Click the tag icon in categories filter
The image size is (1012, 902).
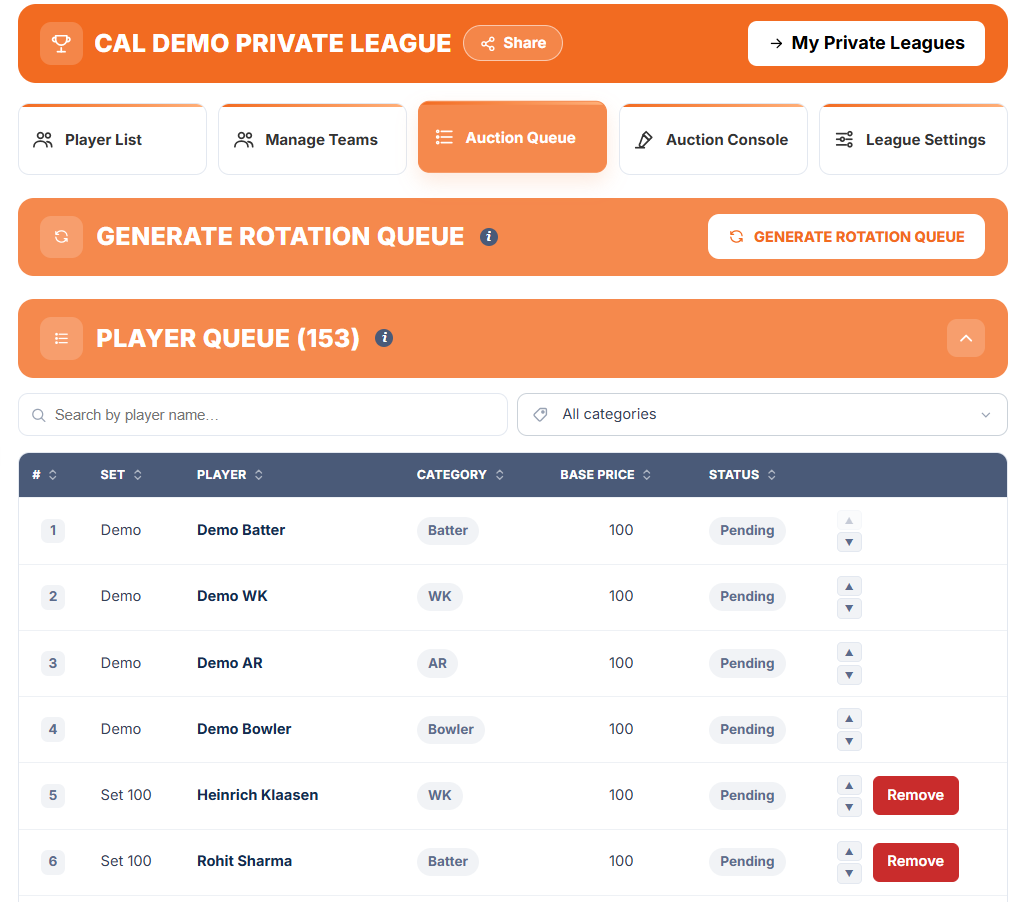point(541,414)
